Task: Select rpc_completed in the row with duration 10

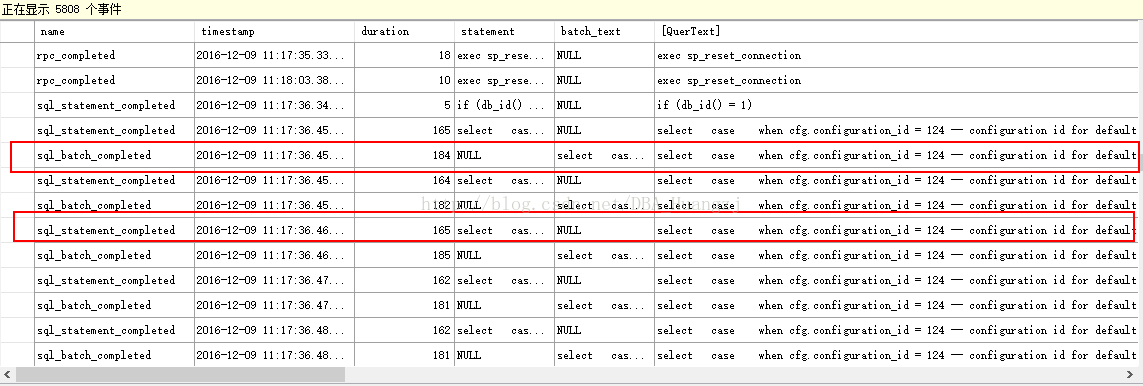Action: coord(76,80)
